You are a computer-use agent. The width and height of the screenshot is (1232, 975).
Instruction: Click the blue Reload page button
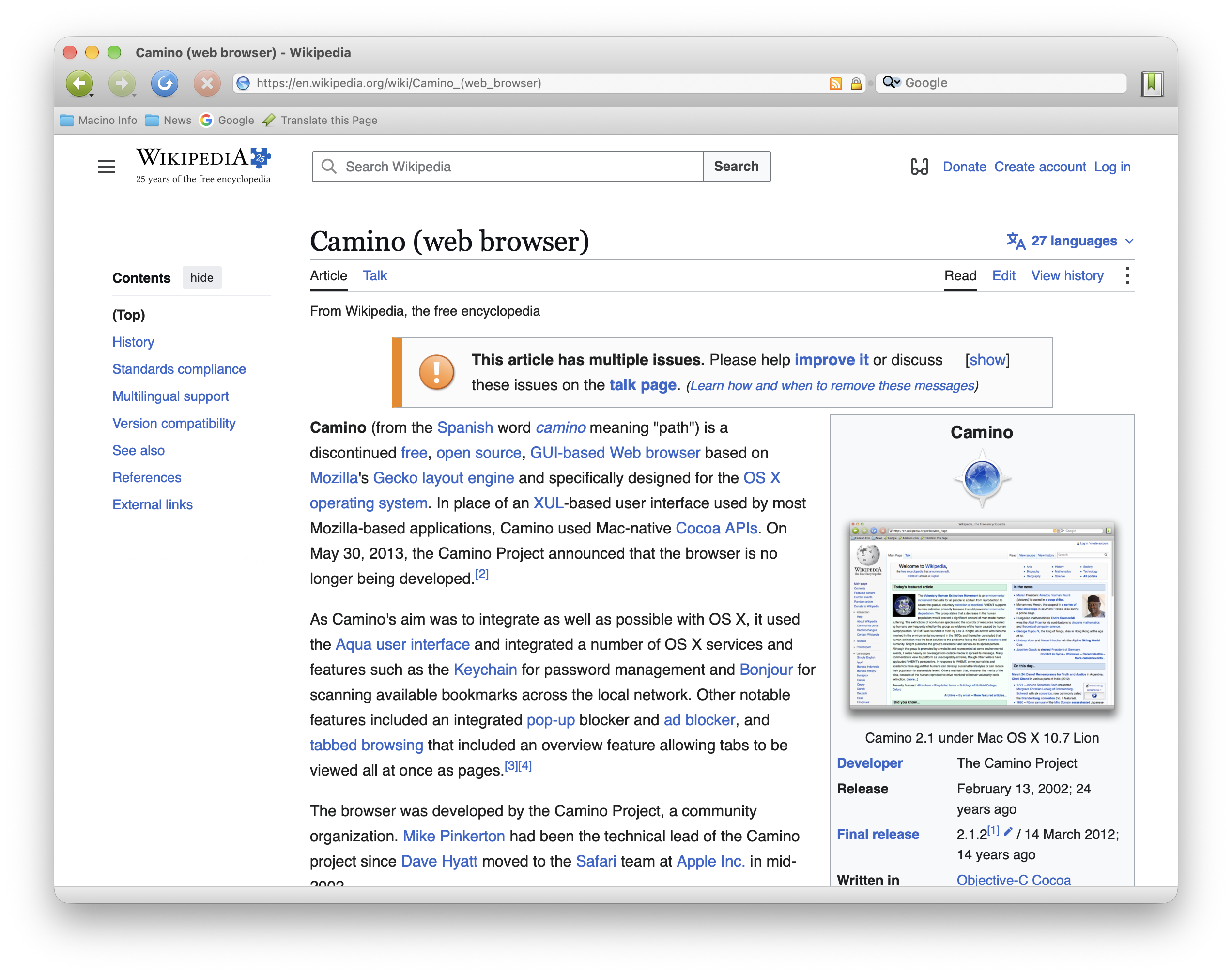click(x=165, y=83)
